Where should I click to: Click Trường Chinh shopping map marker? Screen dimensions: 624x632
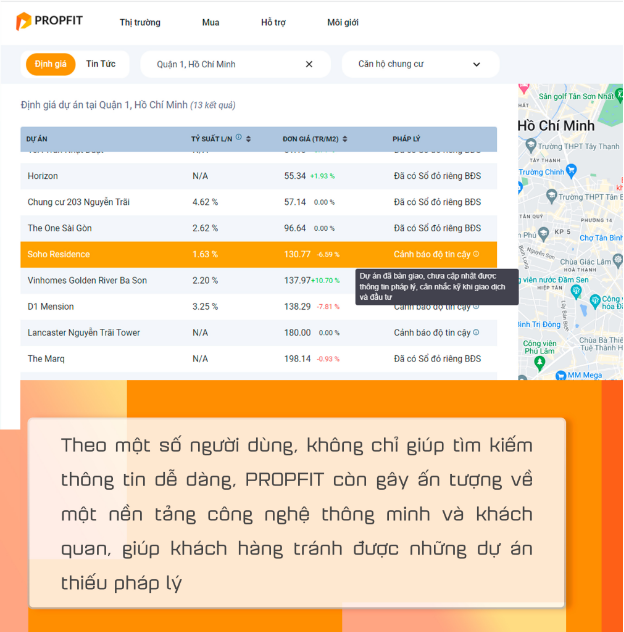tap(571, 171)
